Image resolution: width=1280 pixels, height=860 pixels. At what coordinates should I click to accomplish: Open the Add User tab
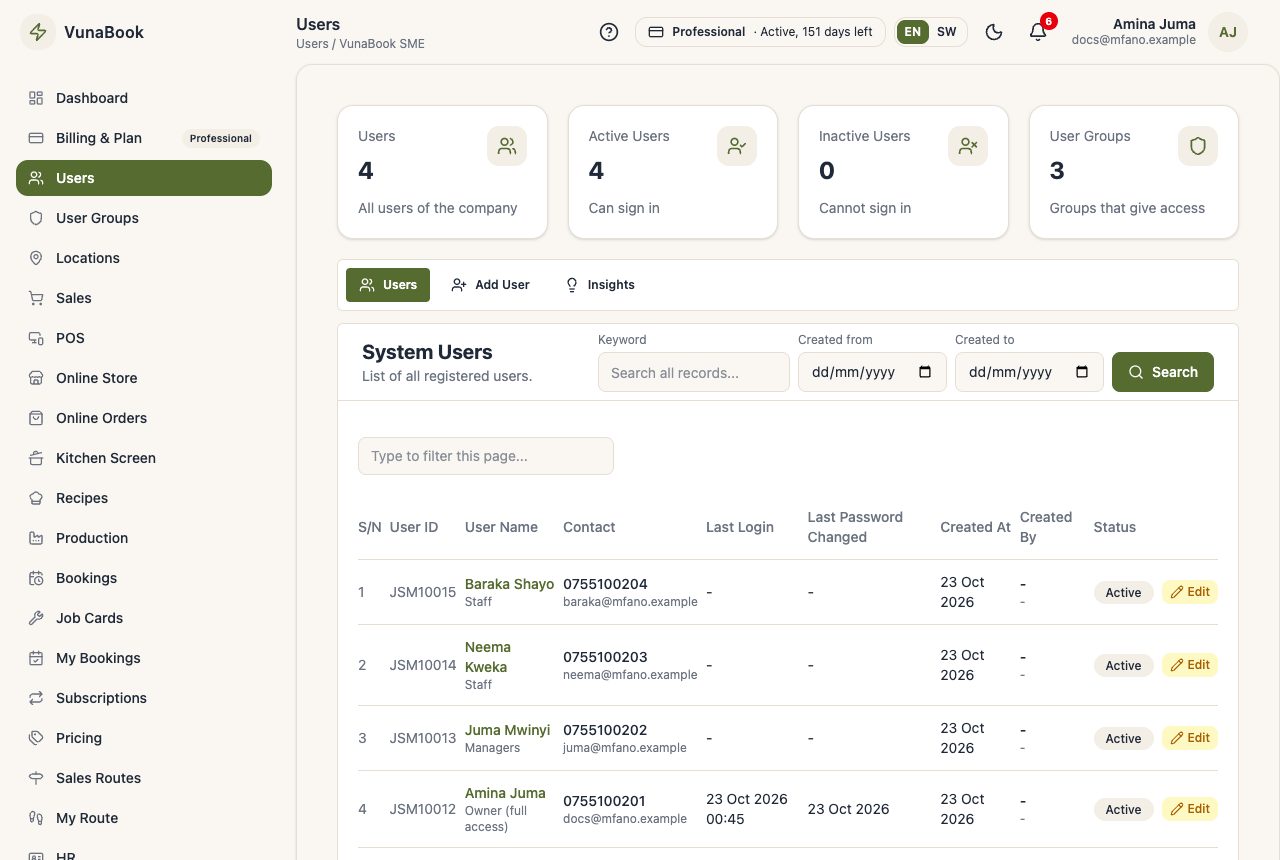490,285
